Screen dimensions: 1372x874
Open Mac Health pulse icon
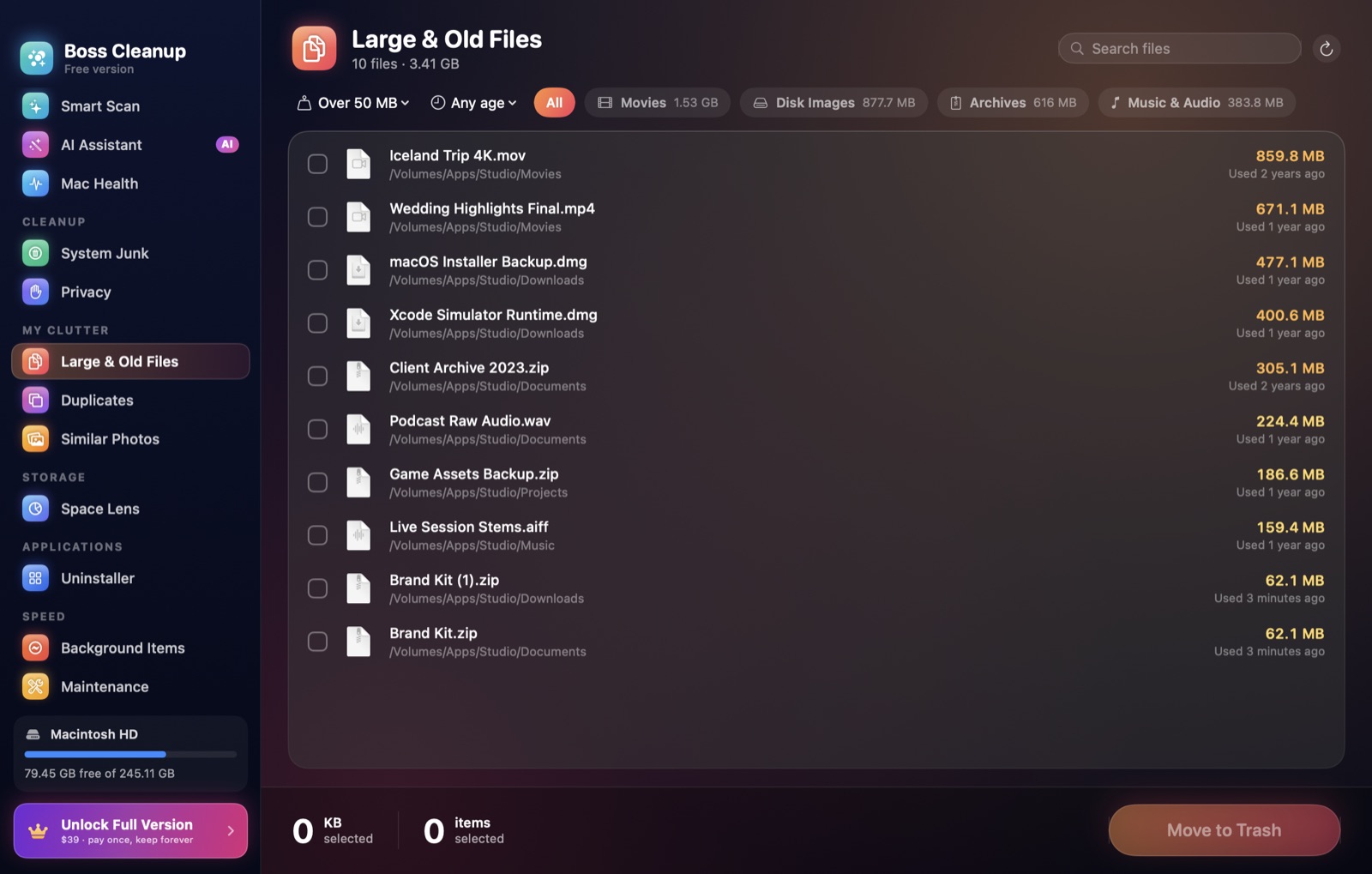35,183
